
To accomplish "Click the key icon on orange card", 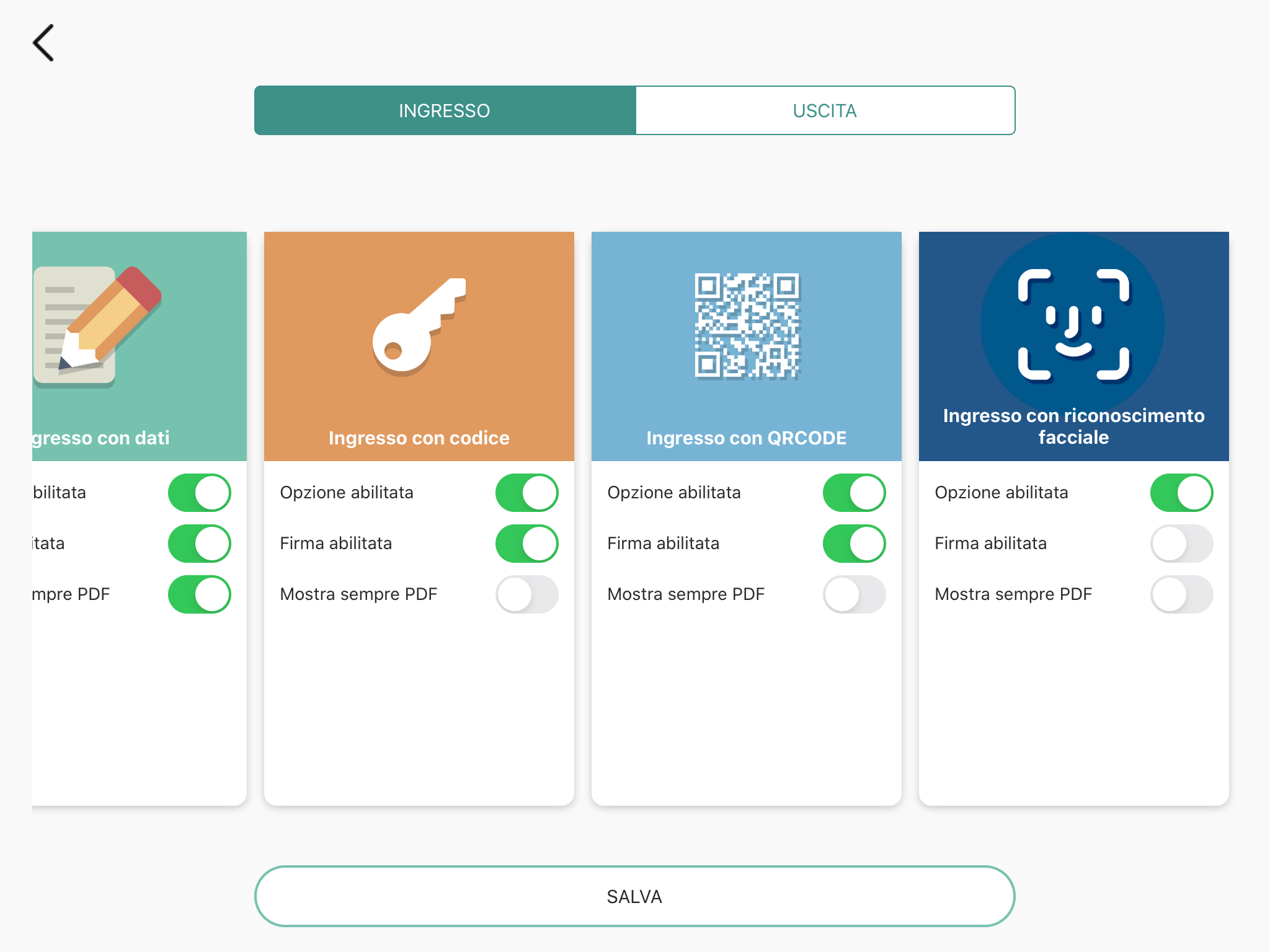I will click(419, 327).
